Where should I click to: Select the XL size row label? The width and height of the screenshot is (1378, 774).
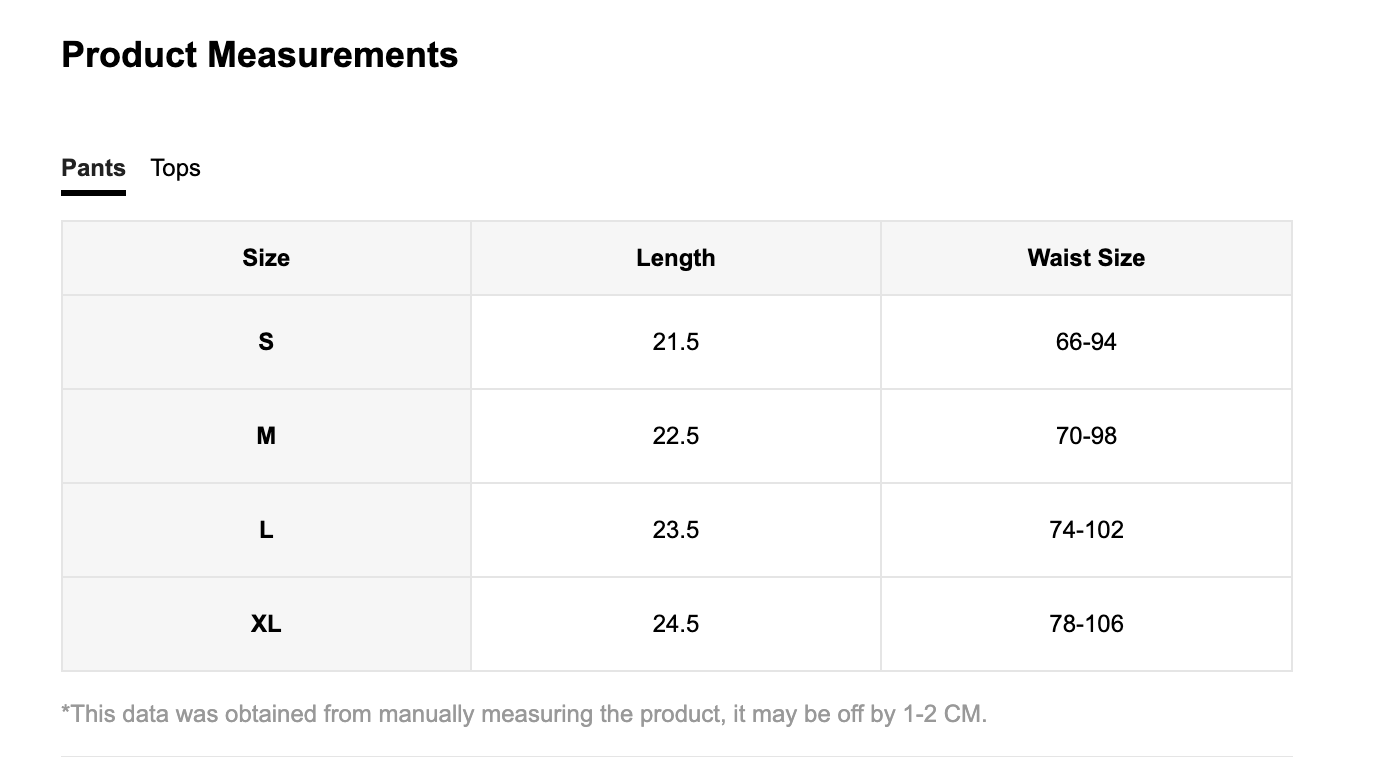[x=266, y=624]
